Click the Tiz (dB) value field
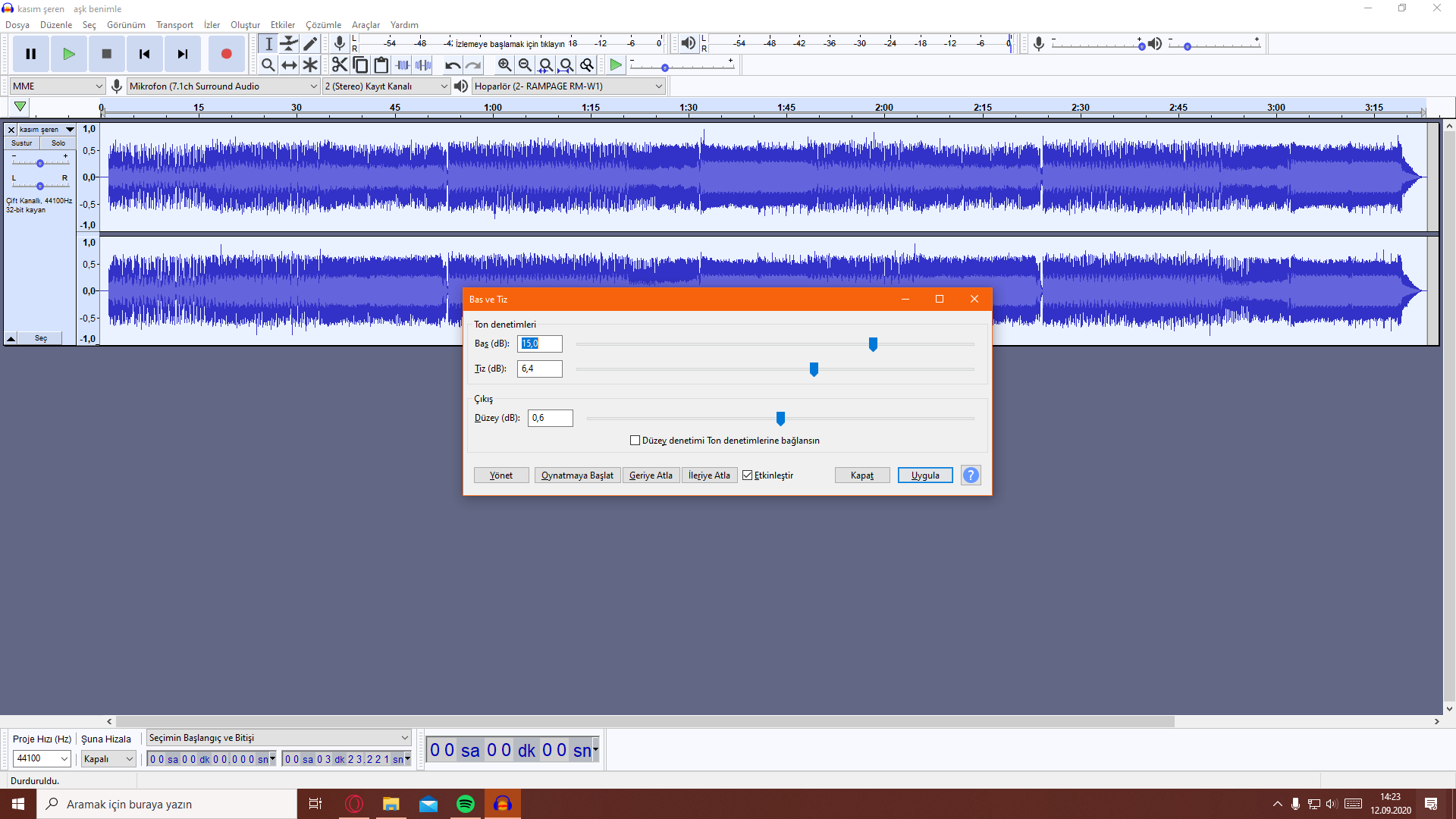Image resolution: width=1456 pixels, height=819 pixels. [x=540, y=369]
